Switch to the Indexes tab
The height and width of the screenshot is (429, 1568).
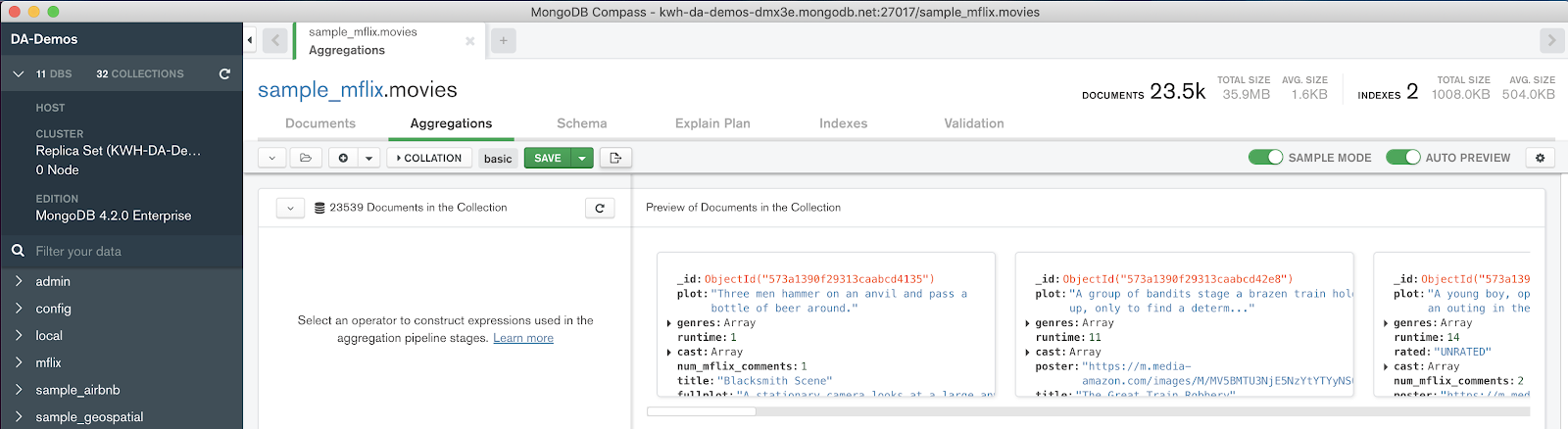click(x=844, y=123)
